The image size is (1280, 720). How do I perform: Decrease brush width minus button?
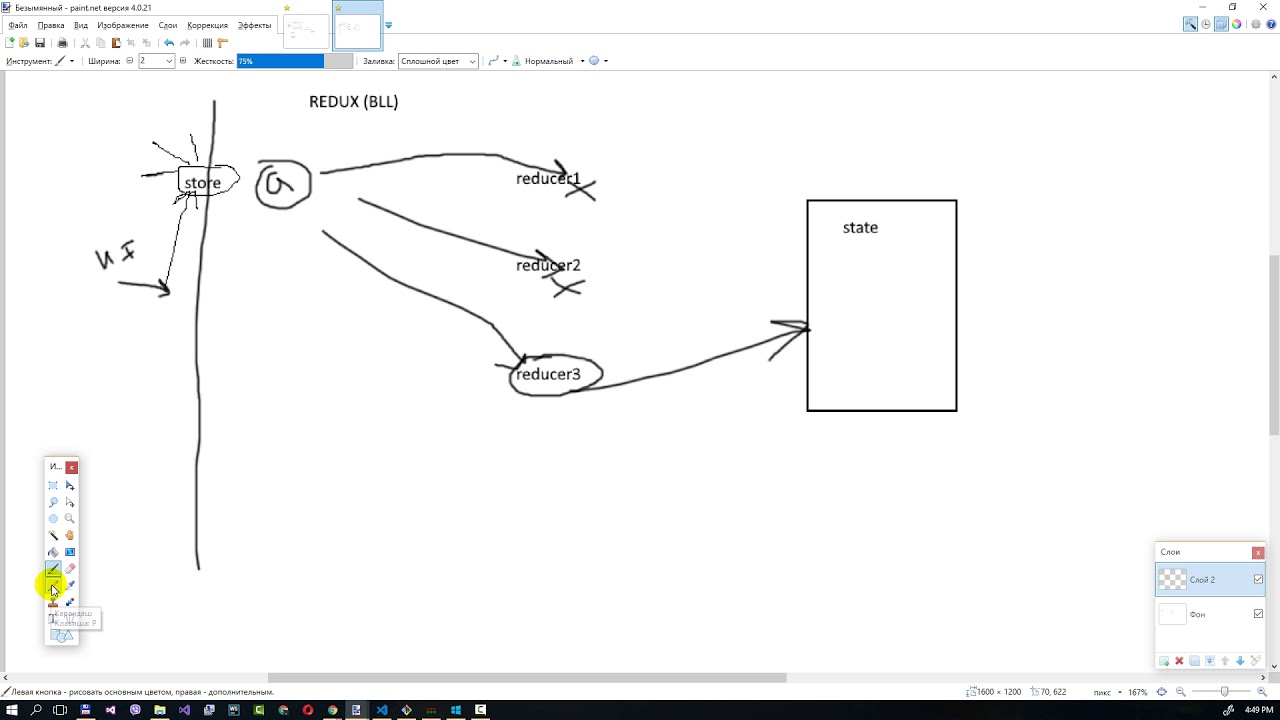coord(130,61)
